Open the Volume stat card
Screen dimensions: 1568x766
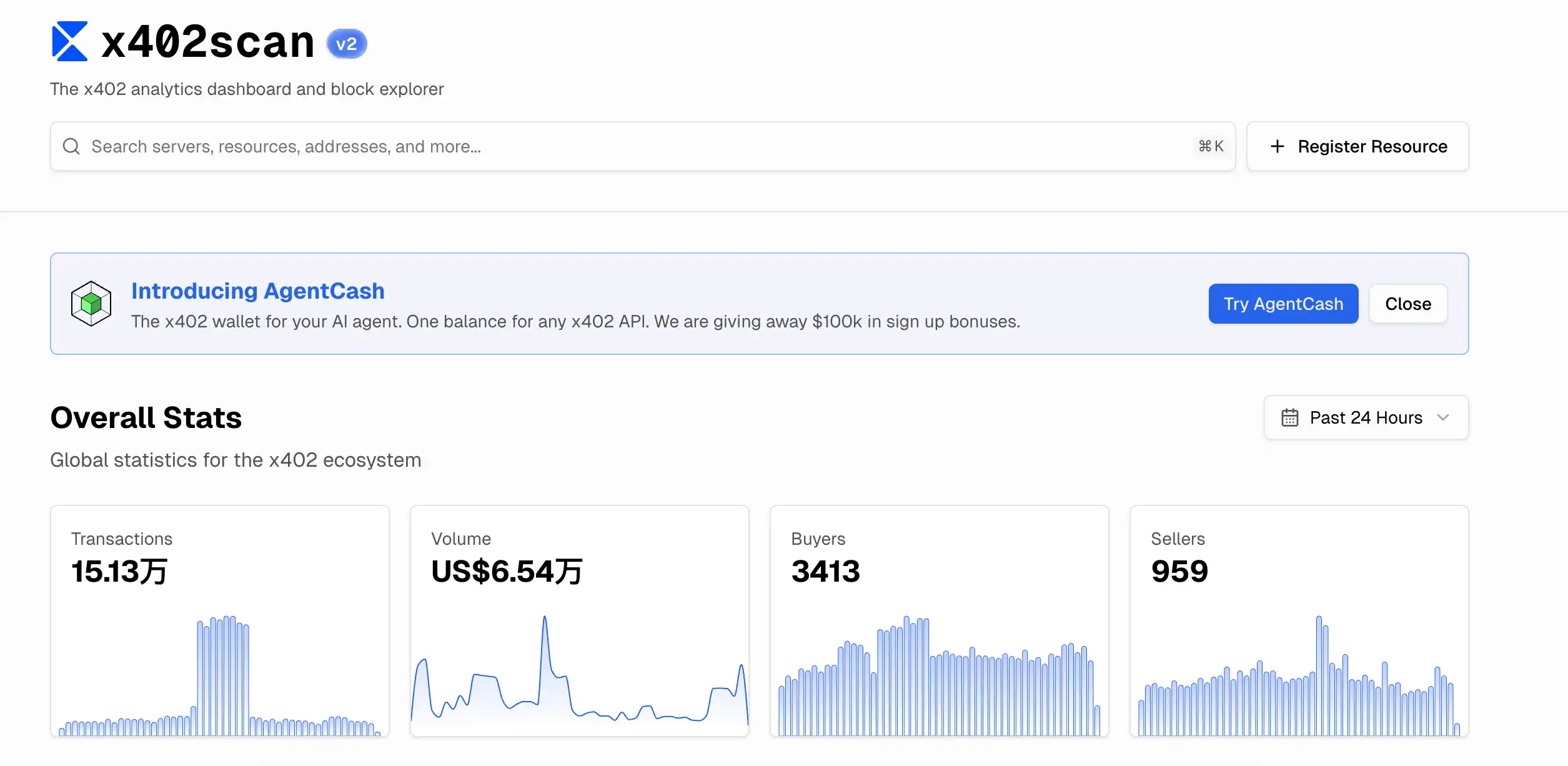click(579, 620)
